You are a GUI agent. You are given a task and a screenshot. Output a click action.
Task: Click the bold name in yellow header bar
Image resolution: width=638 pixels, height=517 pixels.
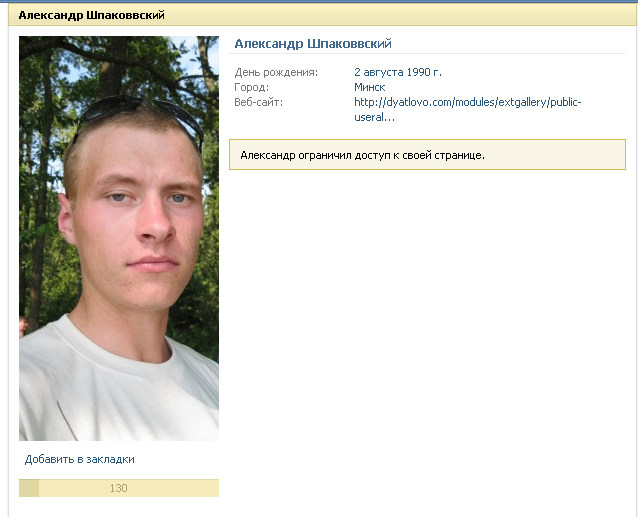tap(92, 15)
